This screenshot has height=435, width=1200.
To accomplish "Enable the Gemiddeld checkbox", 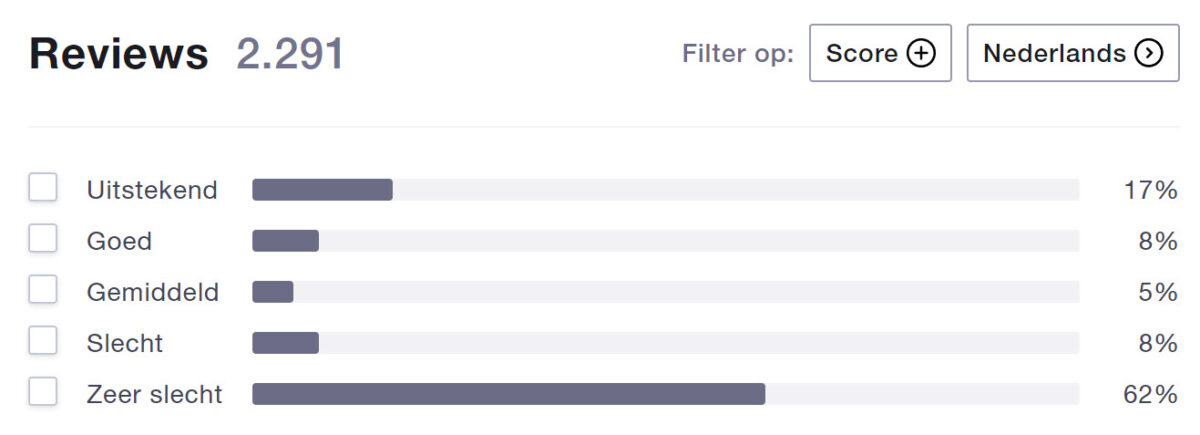I will [x=43, y=290].
